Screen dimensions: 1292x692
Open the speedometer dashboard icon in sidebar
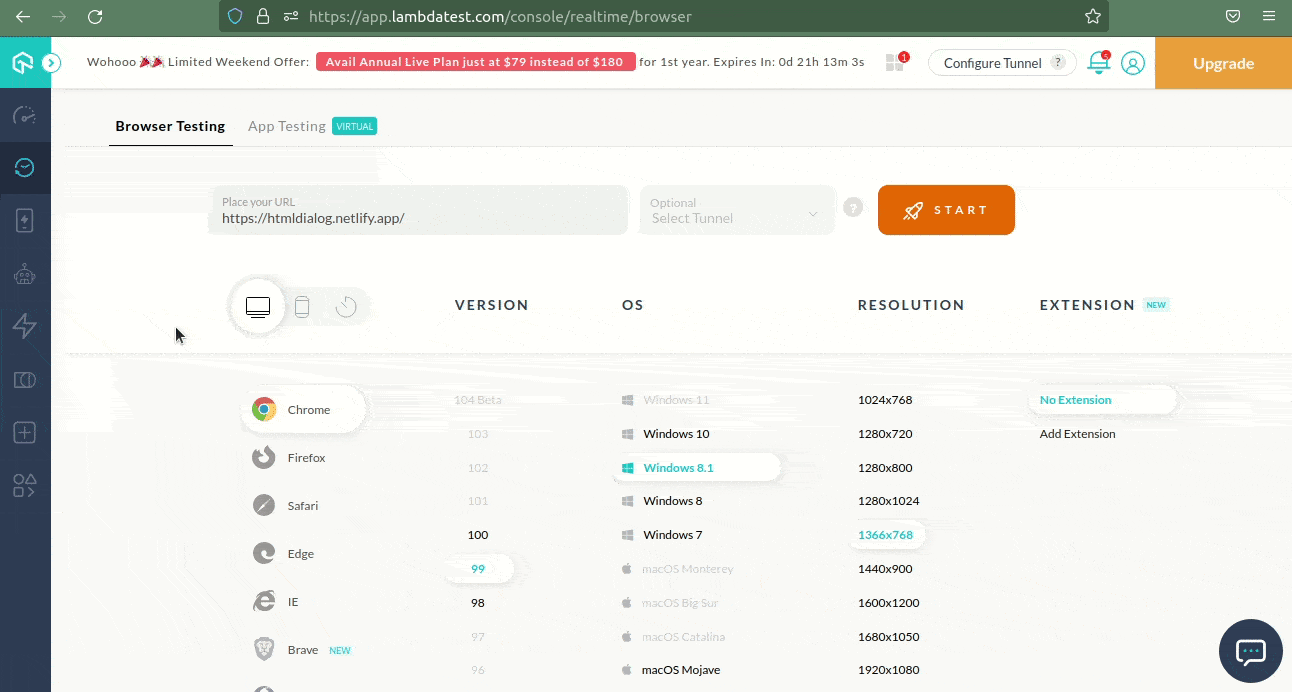click(x=27, y=115)
